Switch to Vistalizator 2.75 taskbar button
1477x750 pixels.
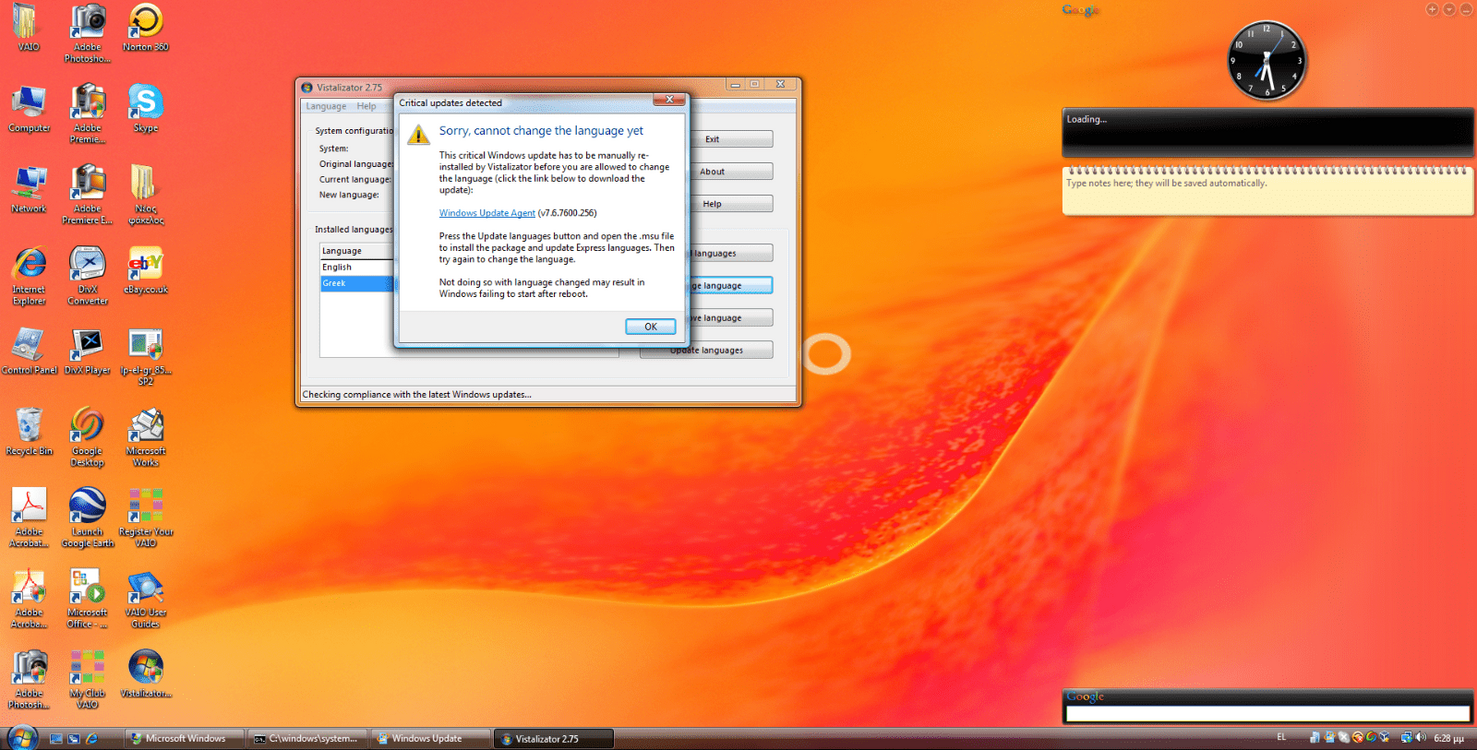pos(553,739)
